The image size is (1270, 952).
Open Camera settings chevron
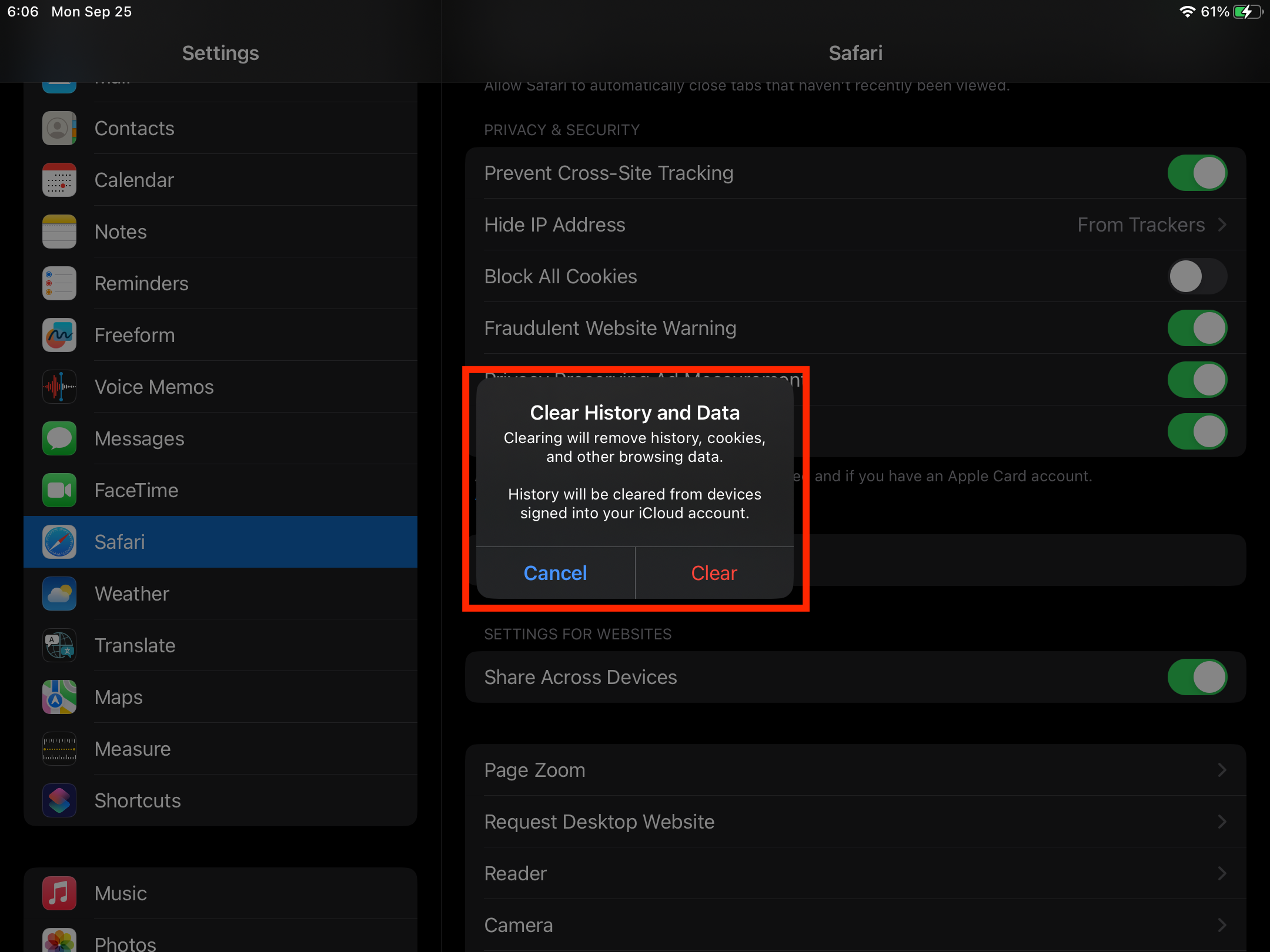(1222, 925)
